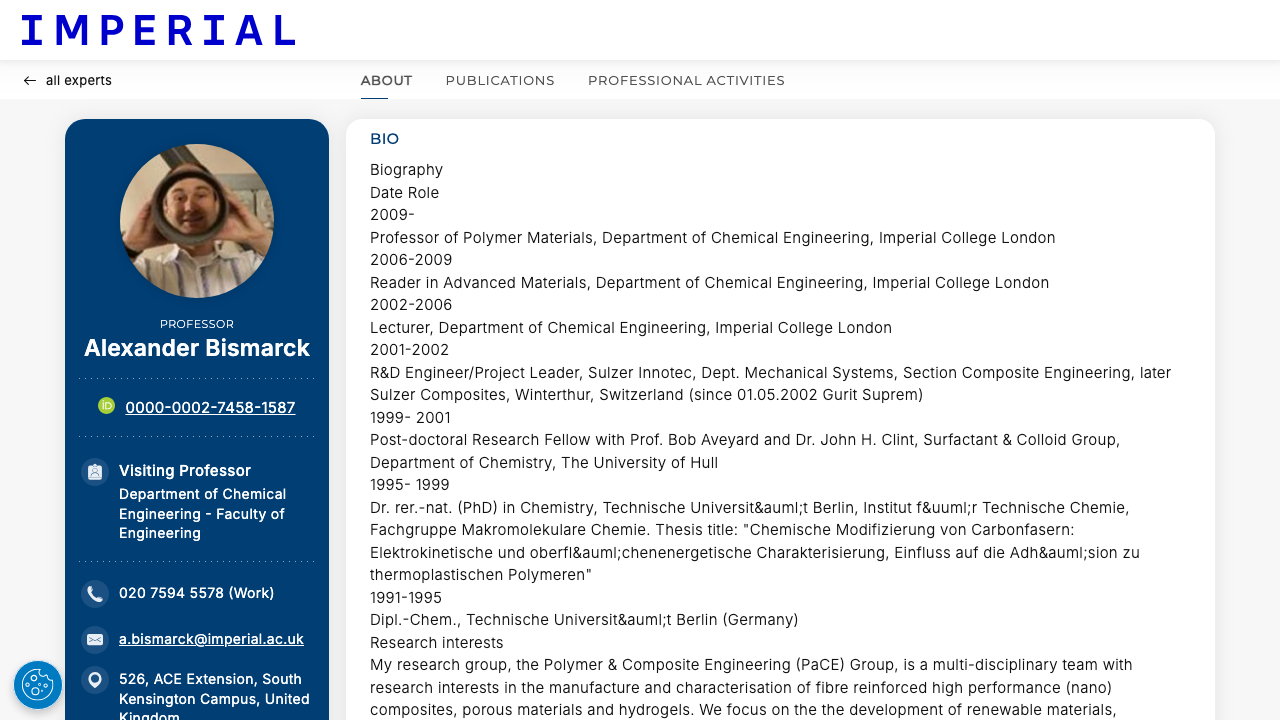1280x720 pixels.
Task: Click the envelope icon next to the email
Action: point(94,639)
